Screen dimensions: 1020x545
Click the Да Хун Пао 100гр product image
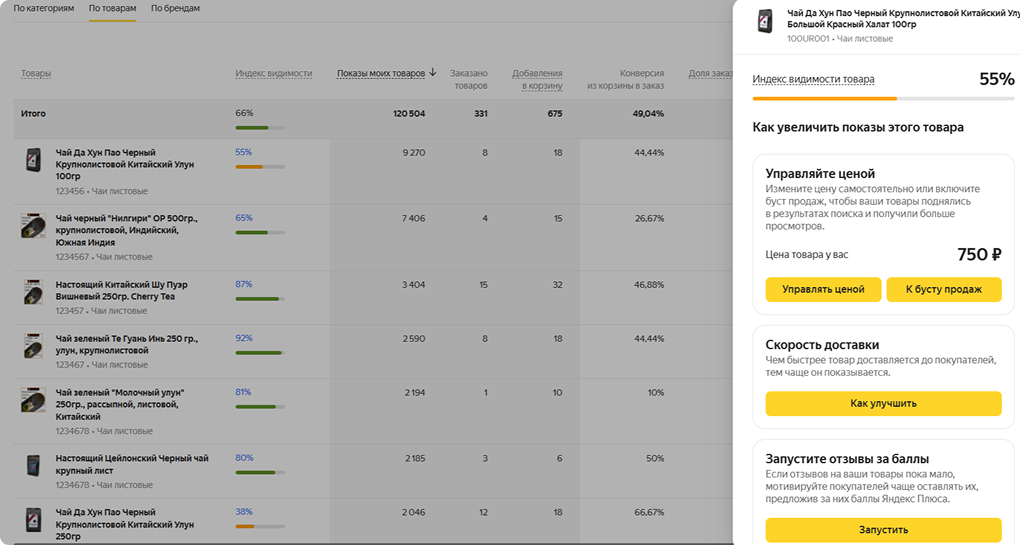click(34, 160)
